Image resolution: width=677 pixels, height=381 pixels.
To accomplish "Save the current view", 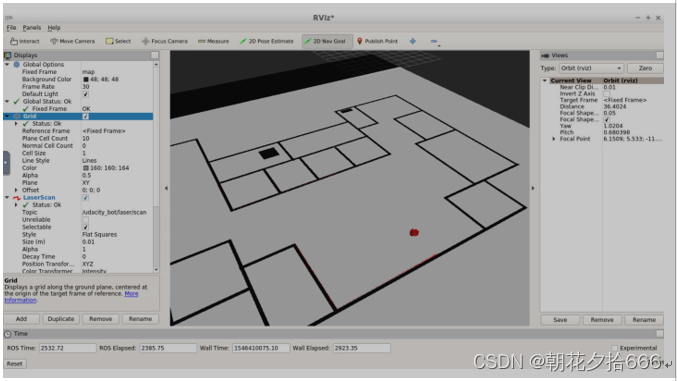I will (560, 320).
